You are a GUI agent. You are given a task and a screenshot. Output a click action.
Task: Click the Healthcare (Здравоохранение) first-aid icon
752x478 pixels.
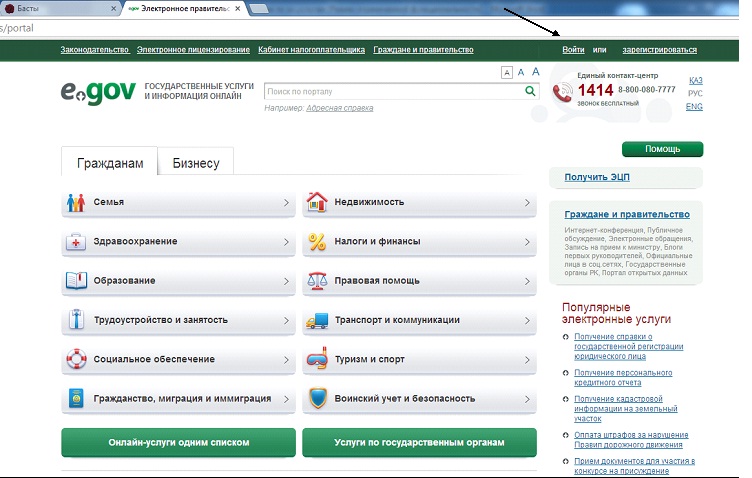pyautogui.click(x=77, y=242)
